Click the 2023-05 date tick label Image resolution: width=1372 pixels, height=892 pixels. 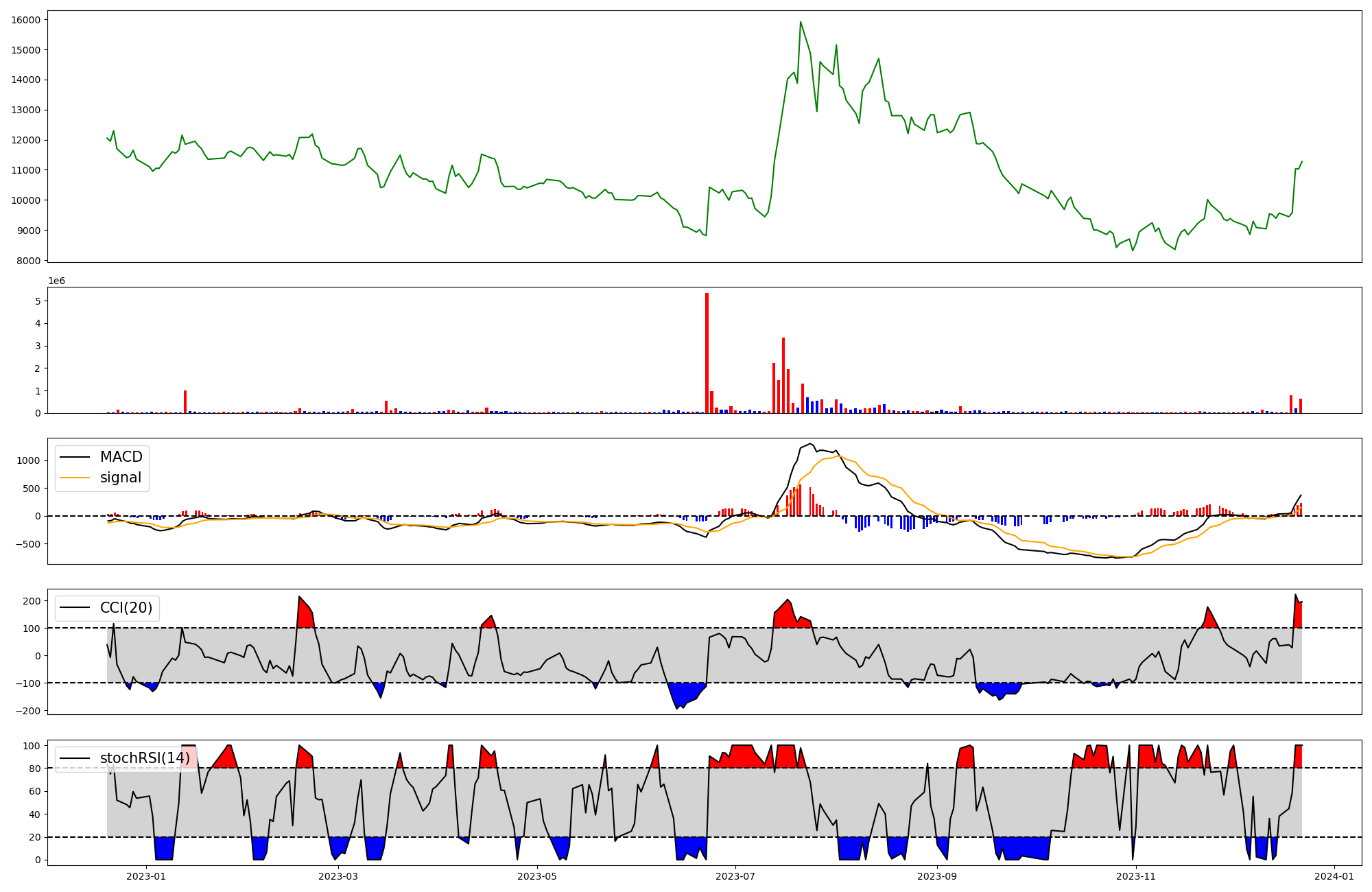[x=537, y=876]
